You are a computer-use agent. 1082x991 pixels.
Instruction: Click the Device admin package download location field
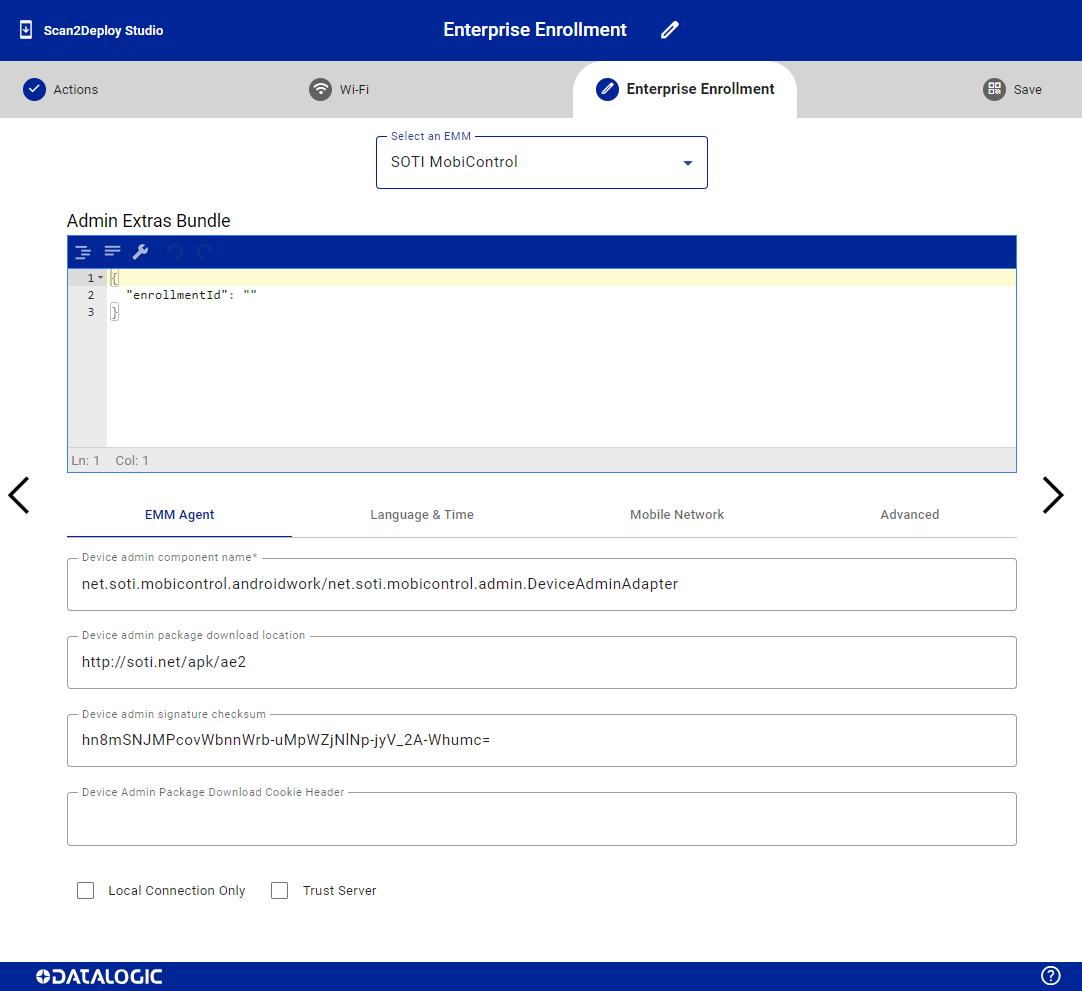[x=542, y=663]
